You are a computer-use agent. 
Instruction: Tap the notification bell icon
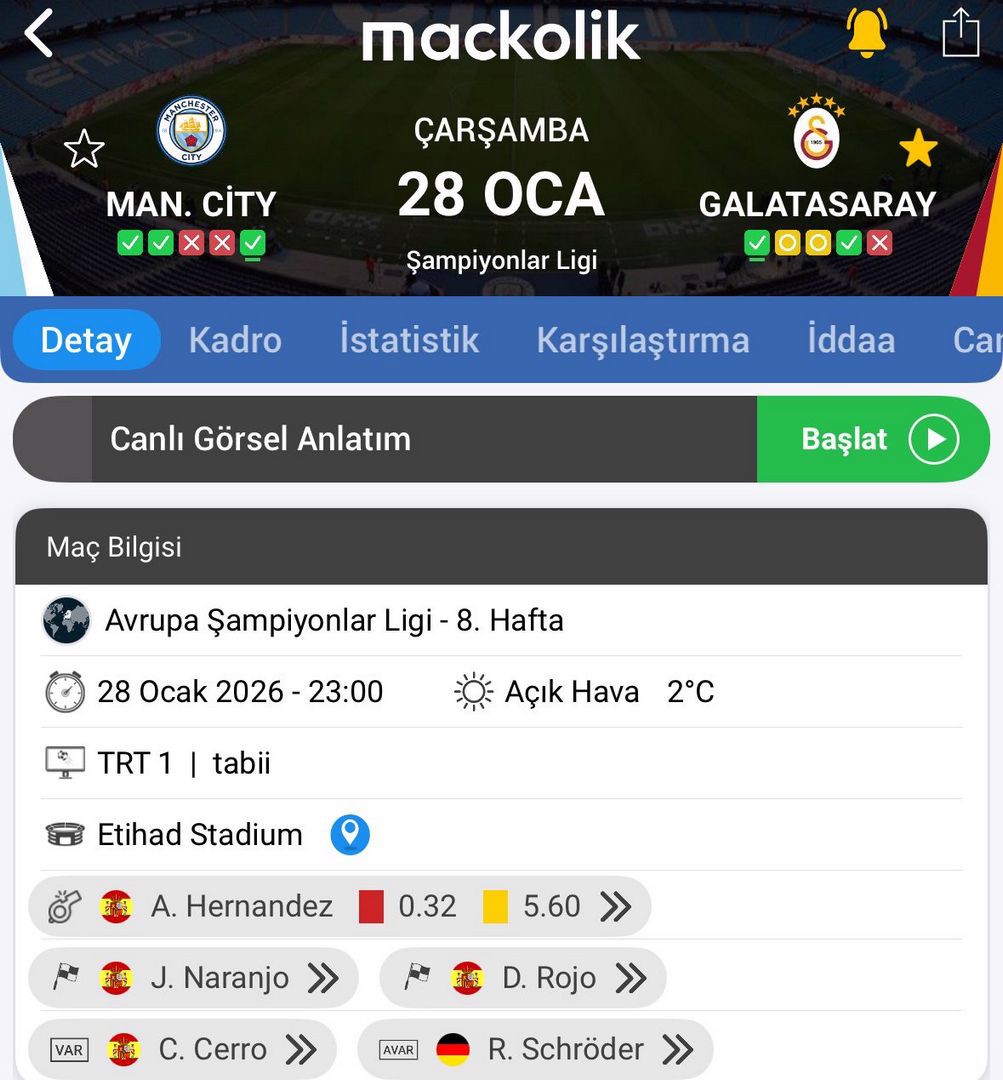[x=866, y=32]
